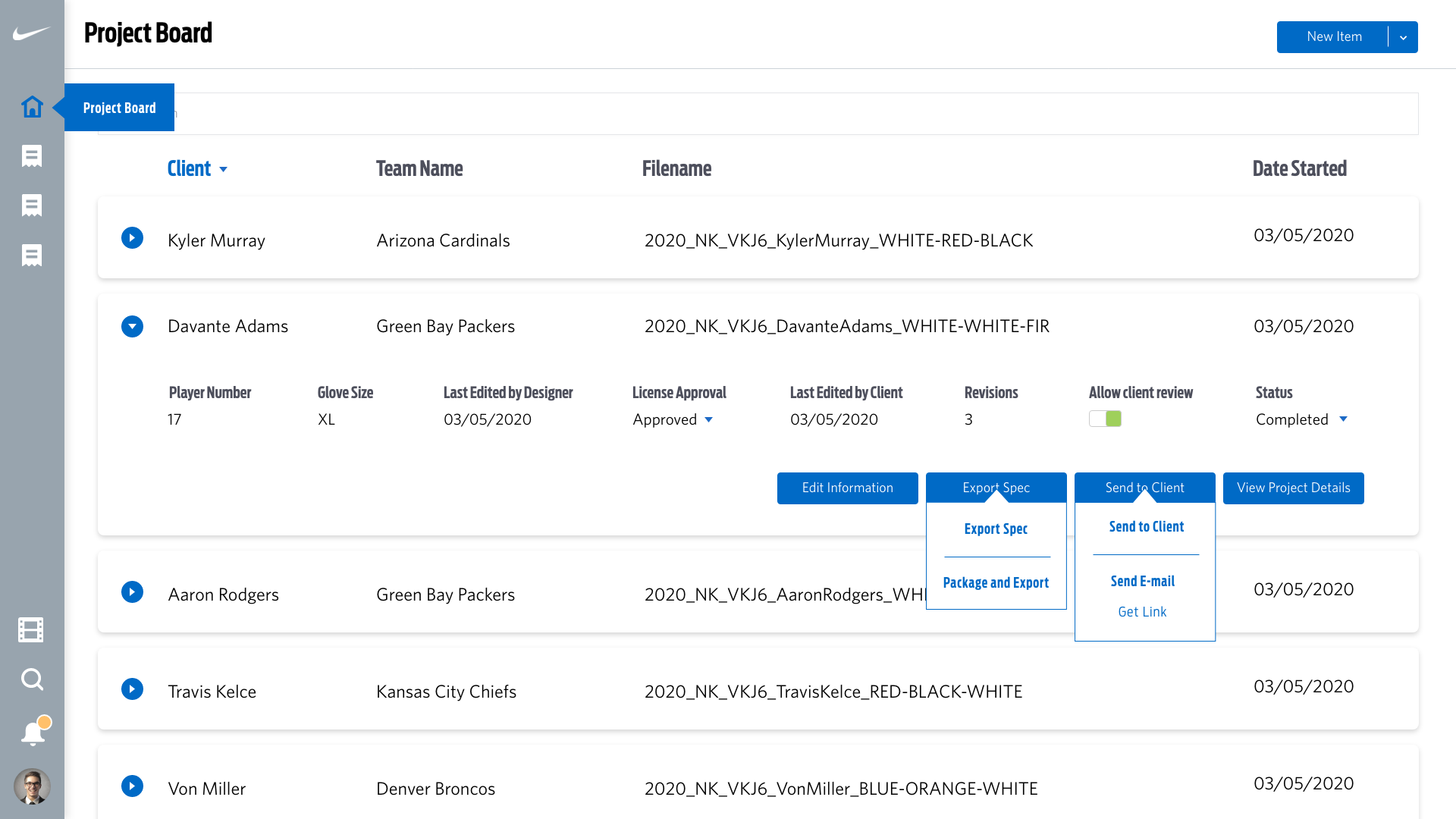
Task: Open the third receipt icon in the sidebar
Action: [32, 256]
